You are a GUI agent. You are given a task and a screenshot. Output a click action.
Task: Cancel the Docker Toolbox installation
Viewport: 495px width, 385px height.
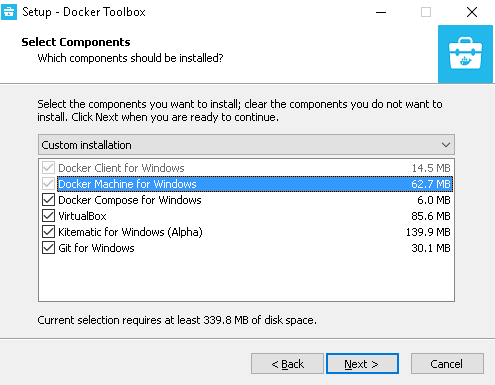(447, 364)
